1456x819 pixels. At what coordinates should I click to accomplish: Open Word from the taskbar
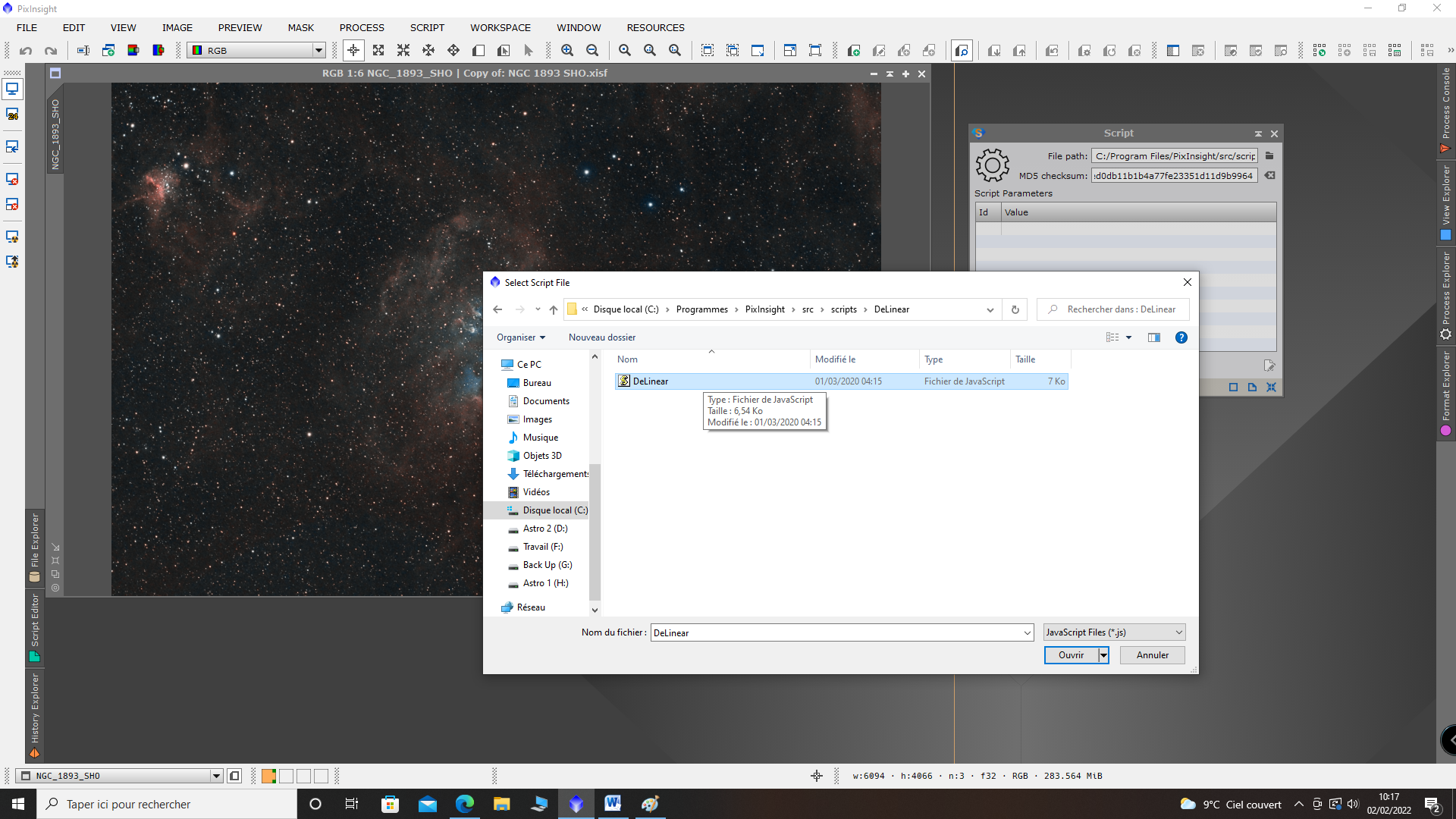pos(613,804)
